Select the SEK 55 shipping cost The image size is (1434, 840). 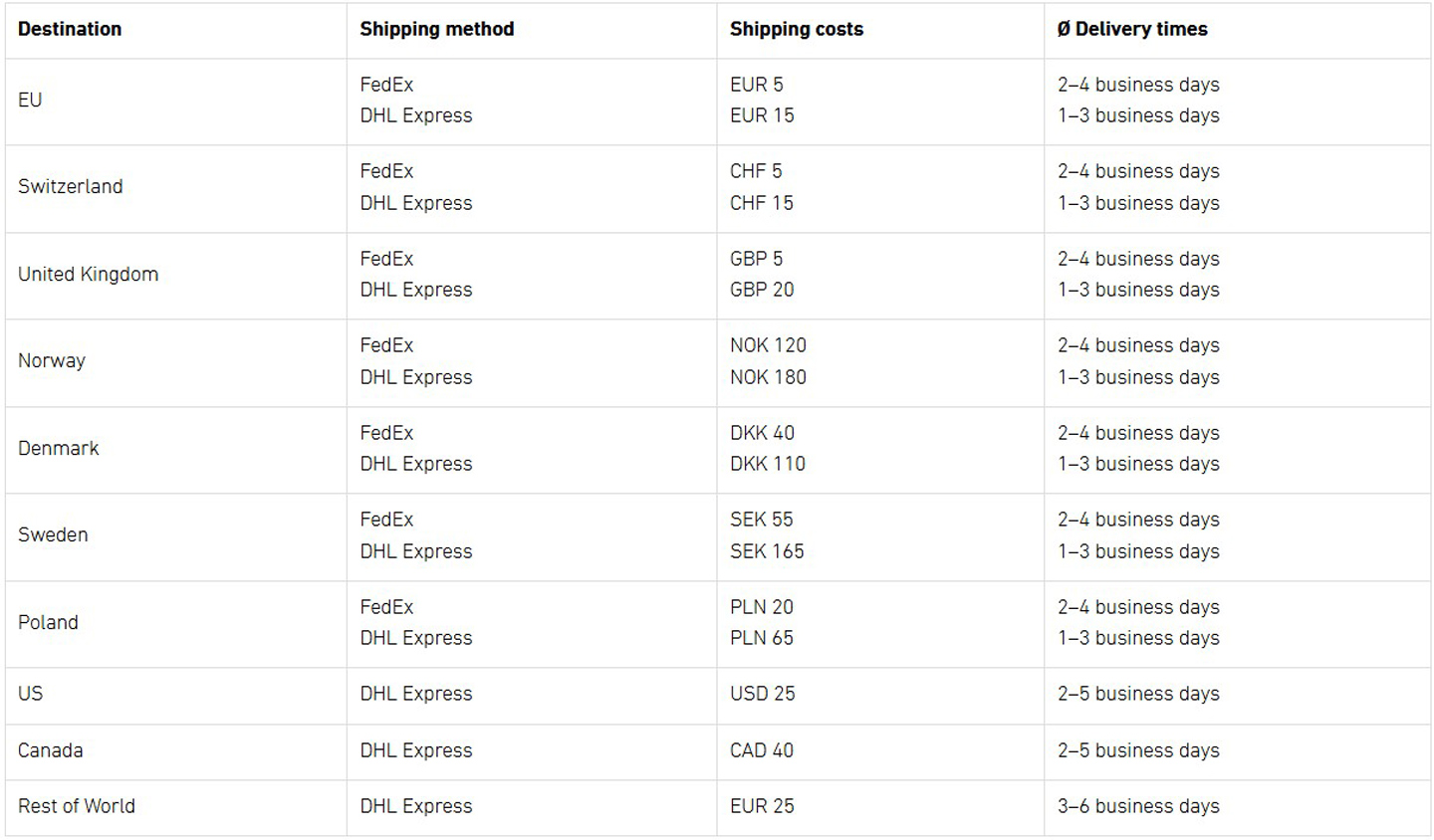[761, 520]
